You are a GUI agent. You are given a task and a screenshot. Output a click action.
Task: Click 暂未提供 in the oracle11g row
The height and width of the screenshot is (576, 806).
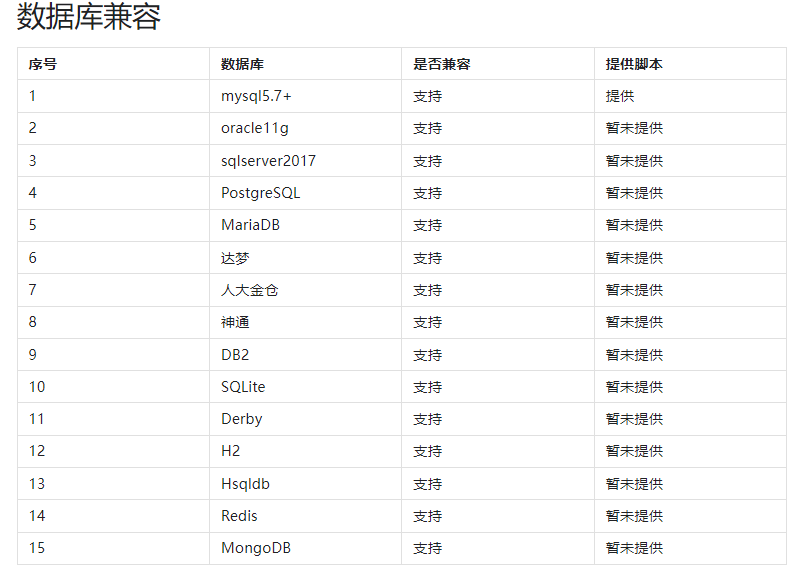(634, 128)
